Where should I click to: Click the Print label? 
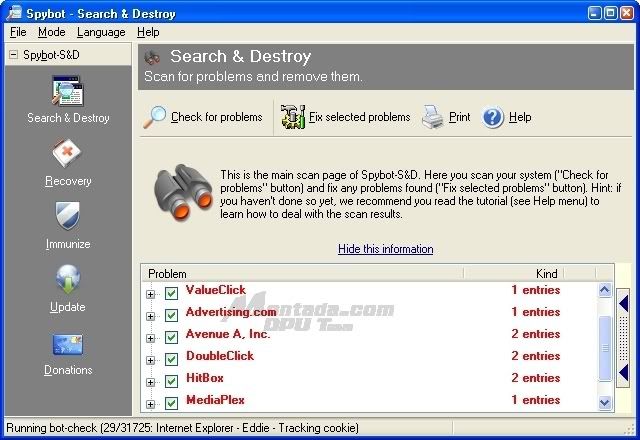(x=459, y=117)
